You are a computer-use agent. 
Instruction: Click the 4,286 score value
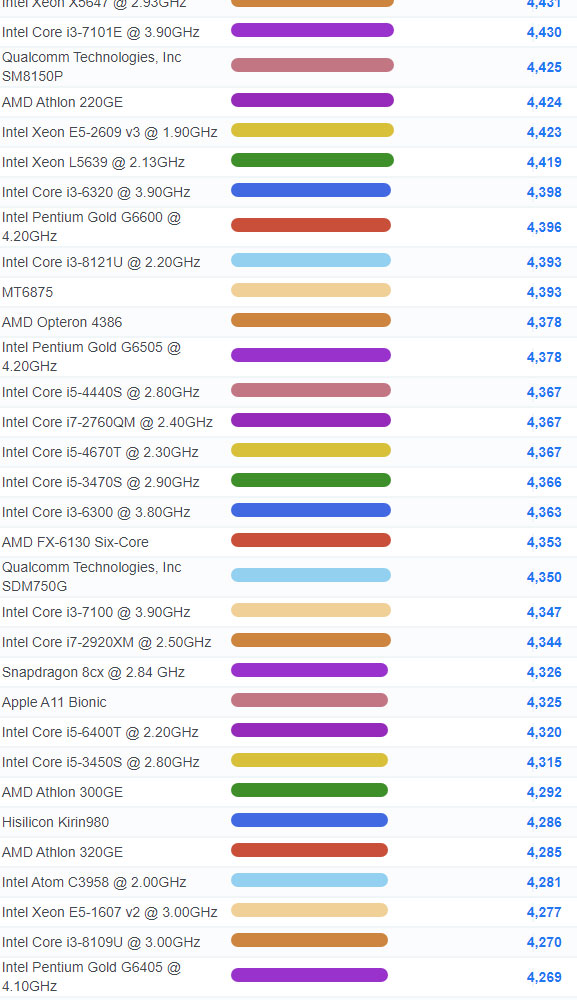point(544,823)
